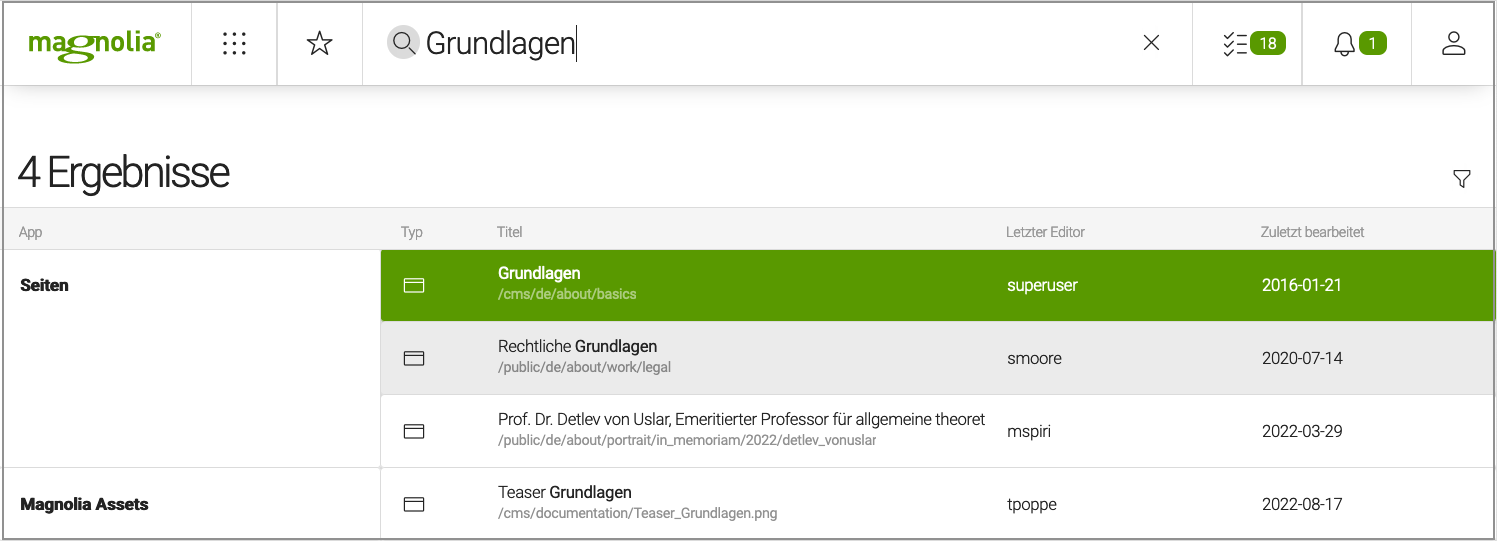The image size is (1497, 541).
Task: Clear the search with the X icon
Action: [1151, 43]
